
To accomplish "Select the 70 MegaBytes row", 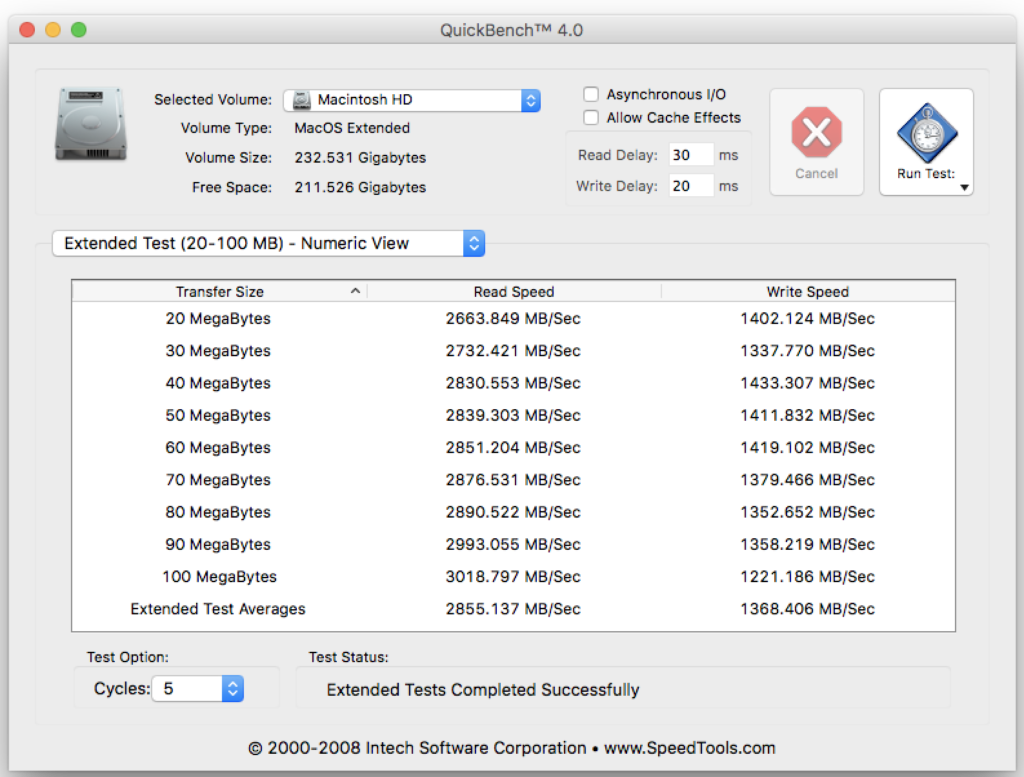I will click(513, 480).
